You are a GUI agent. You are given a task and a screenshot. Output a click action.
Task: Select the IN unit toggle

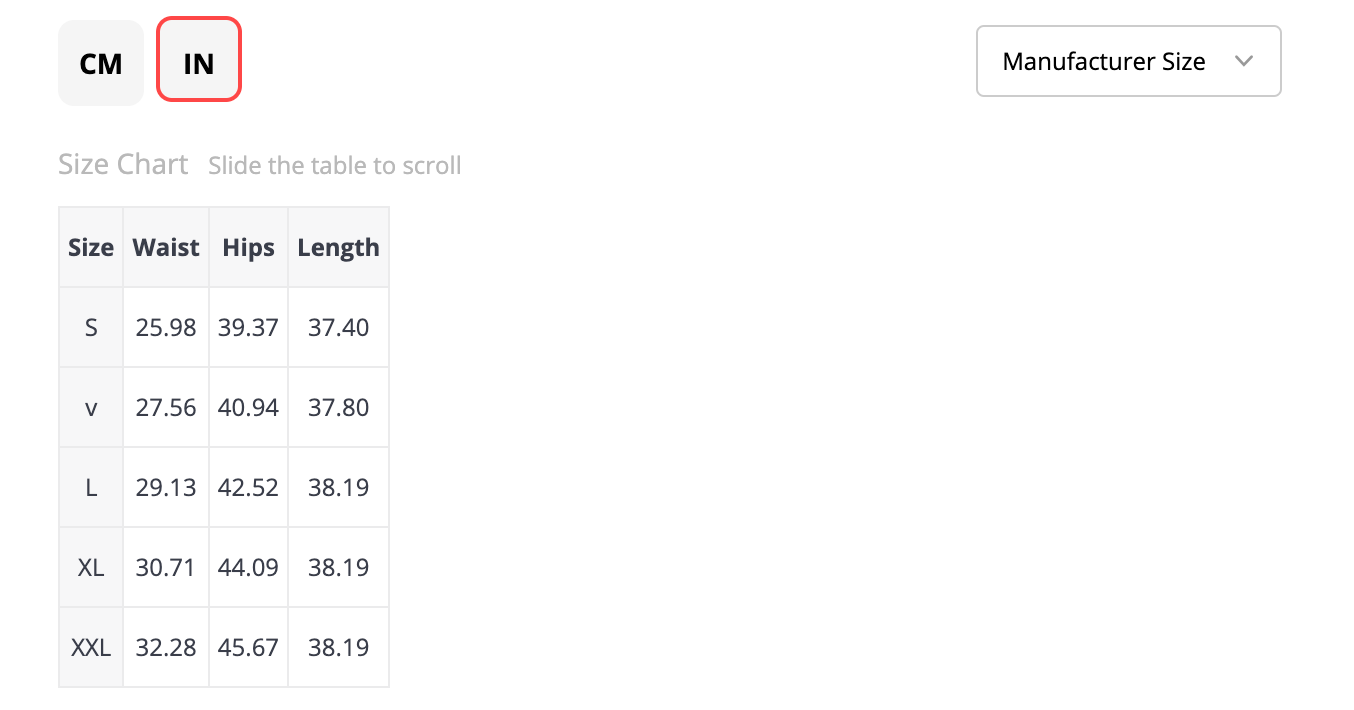[199, 59]
